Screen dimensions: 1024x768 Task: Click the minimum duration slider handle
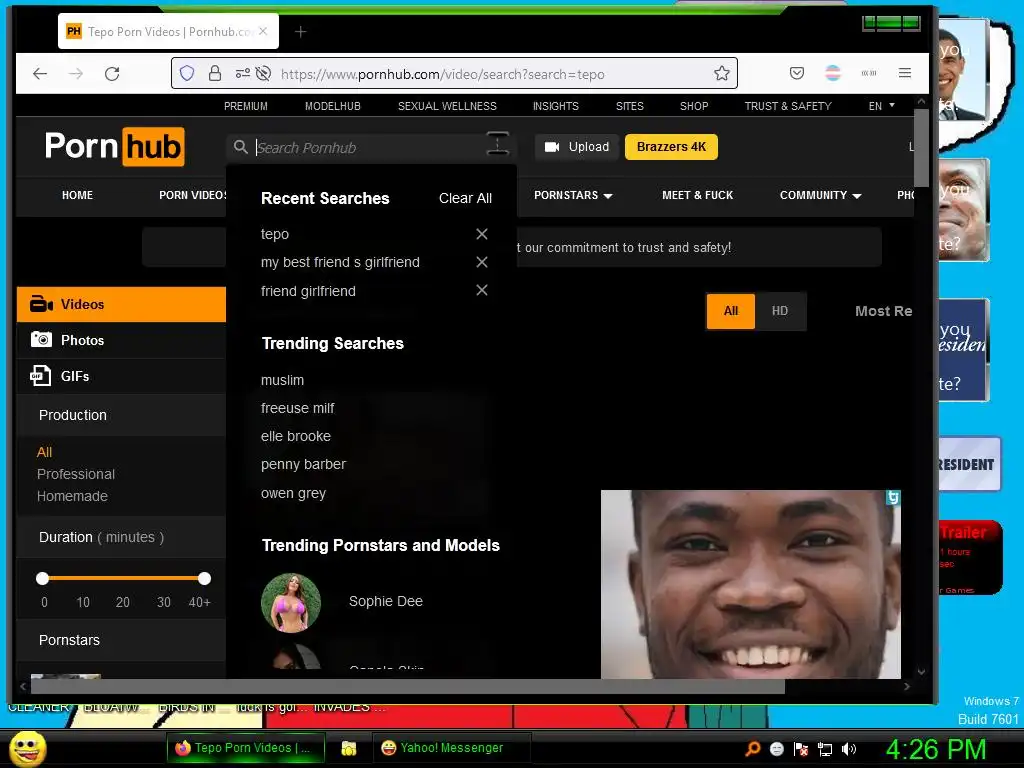42,578
